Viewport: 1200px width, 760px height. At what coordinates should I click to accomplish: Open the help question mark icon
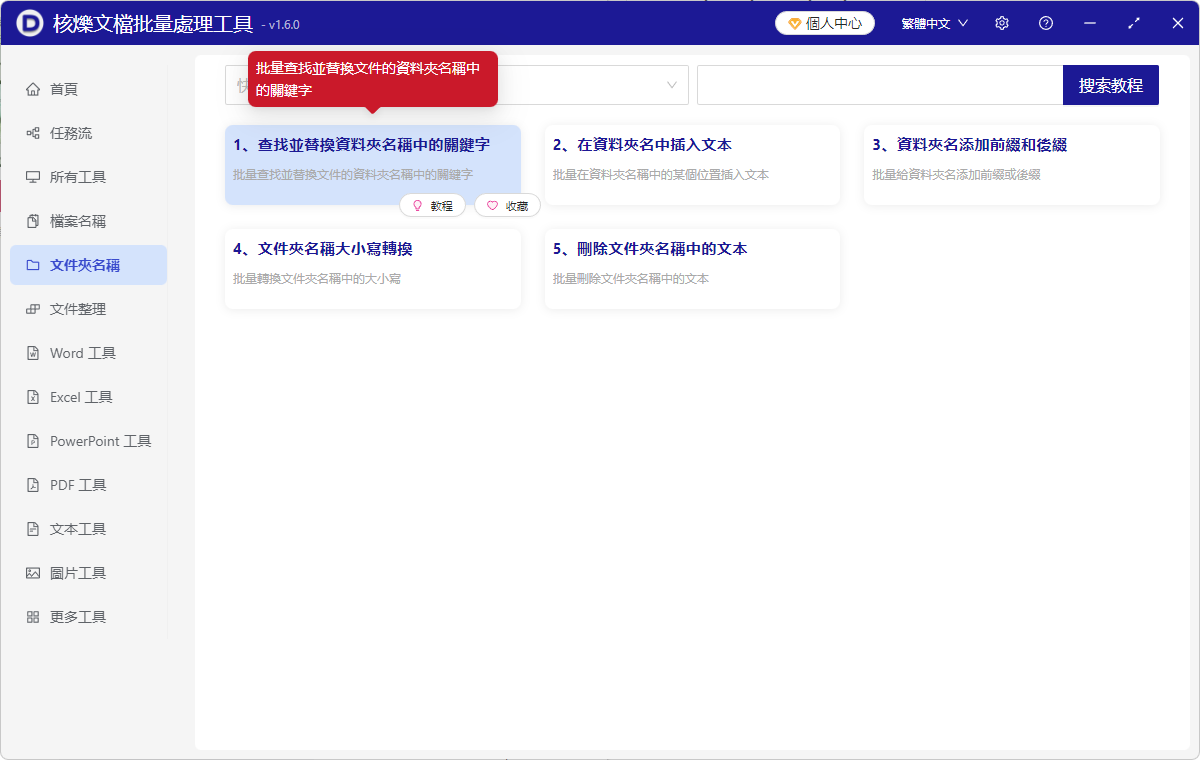(1045, 22)
